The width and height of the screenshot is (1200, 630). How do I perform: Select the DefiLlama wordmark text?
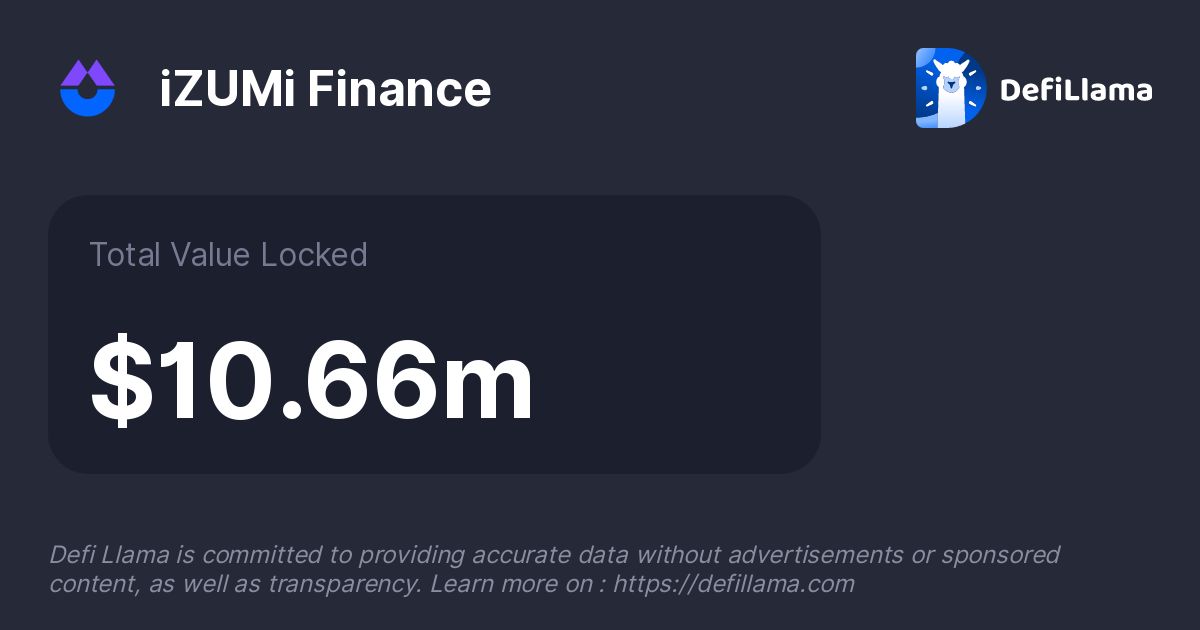click(1076, 90)
